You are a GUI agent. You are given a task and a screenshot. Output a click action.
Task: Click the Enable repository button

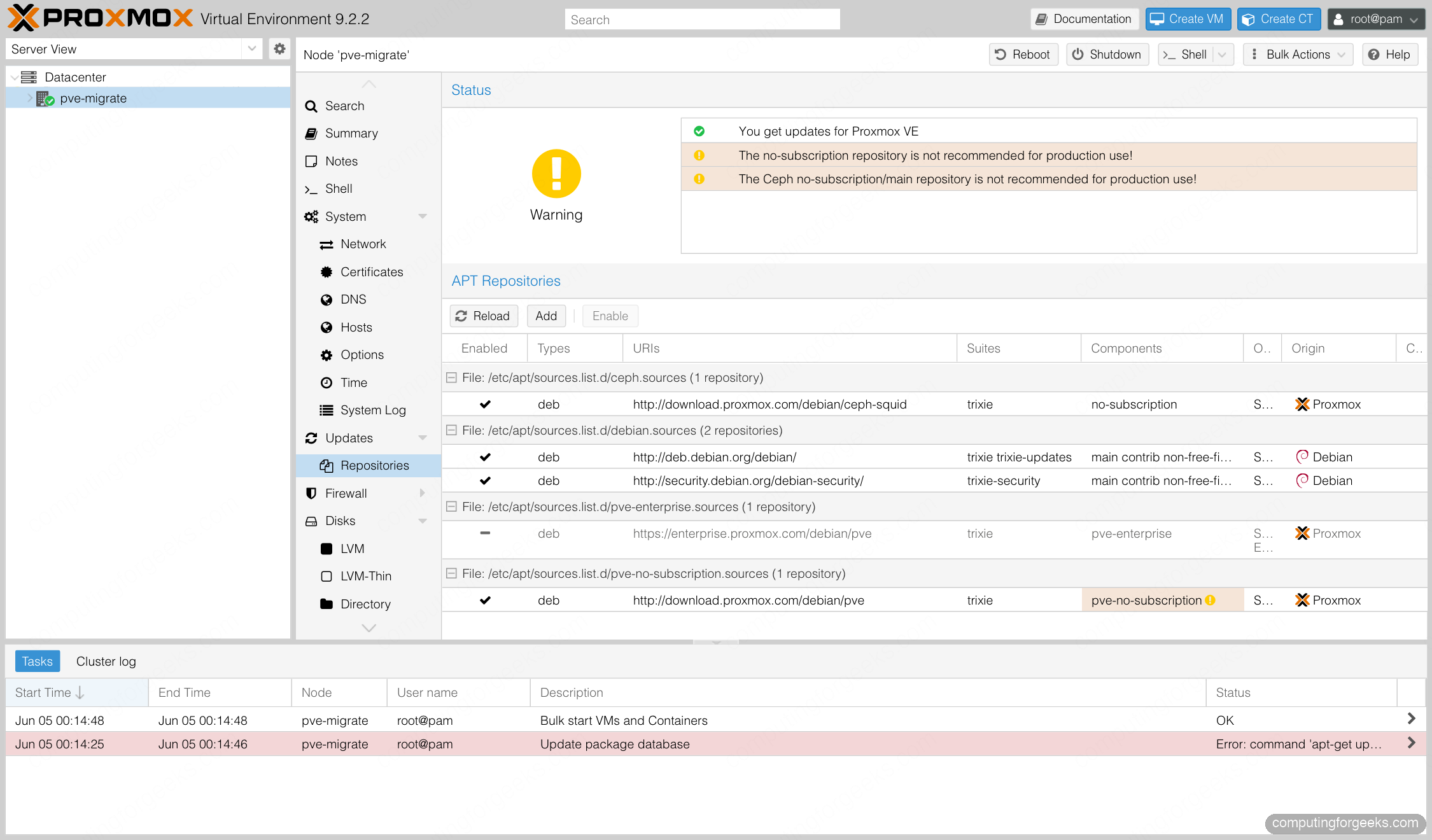tap(610, 316)
